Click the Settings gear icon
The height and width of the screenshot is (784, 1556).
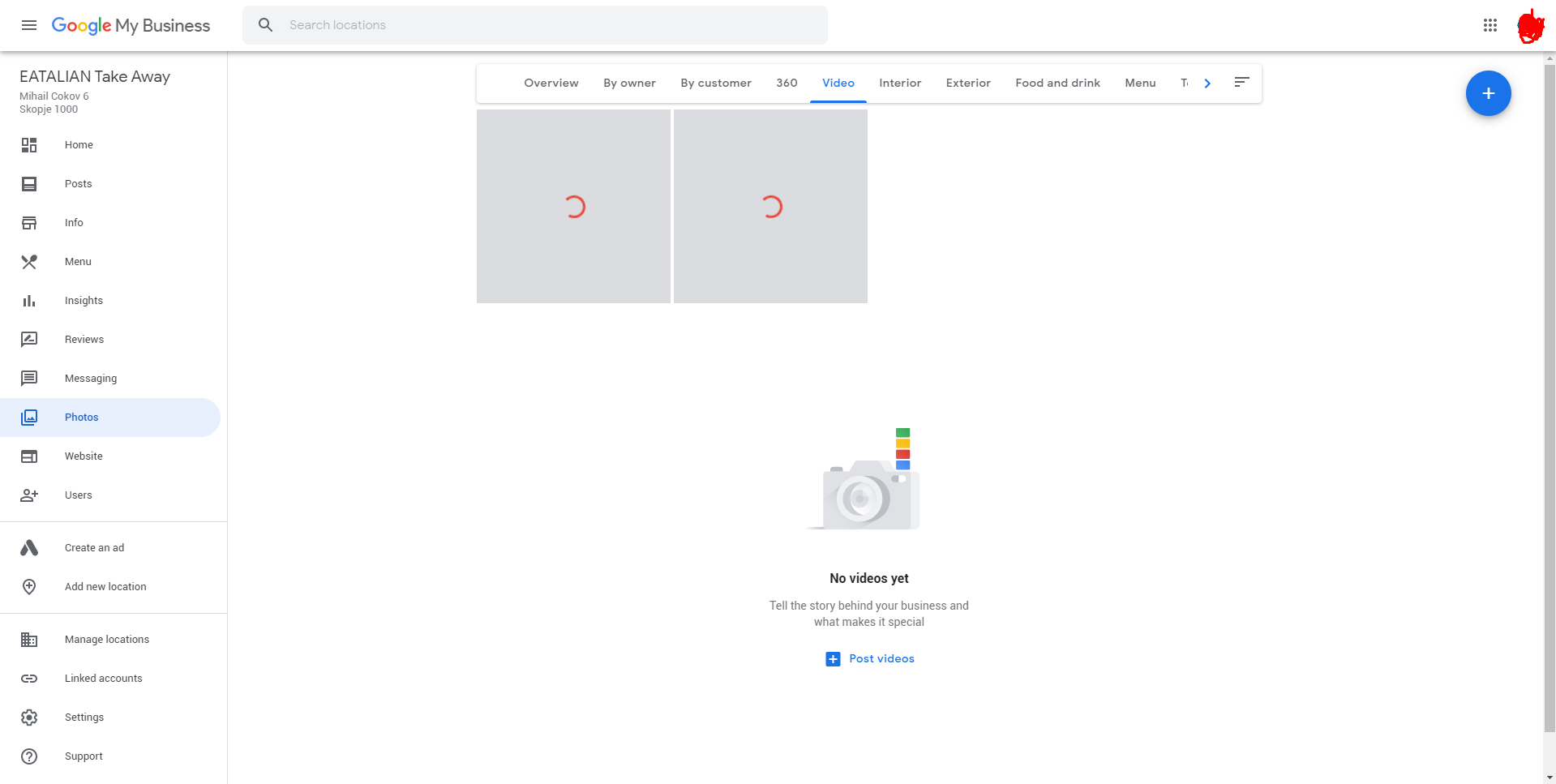[29, 718]
